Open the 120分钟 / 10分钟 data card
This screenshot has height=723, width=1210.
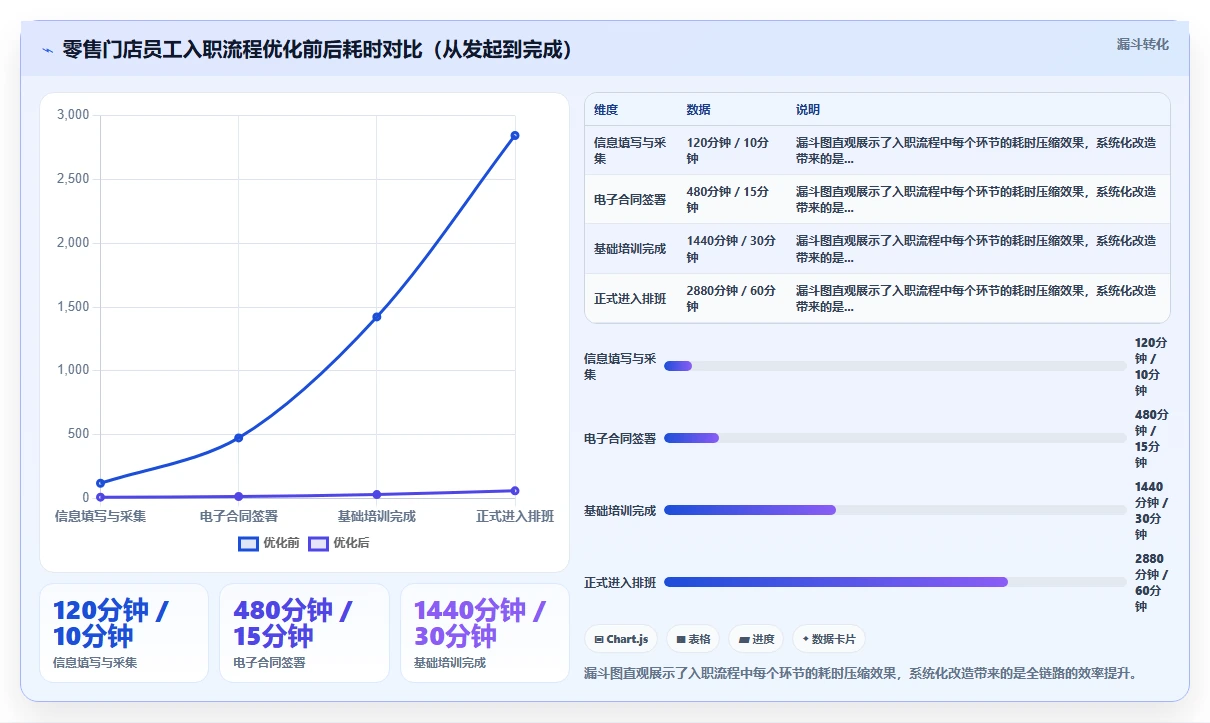click(x=124, y=633)
